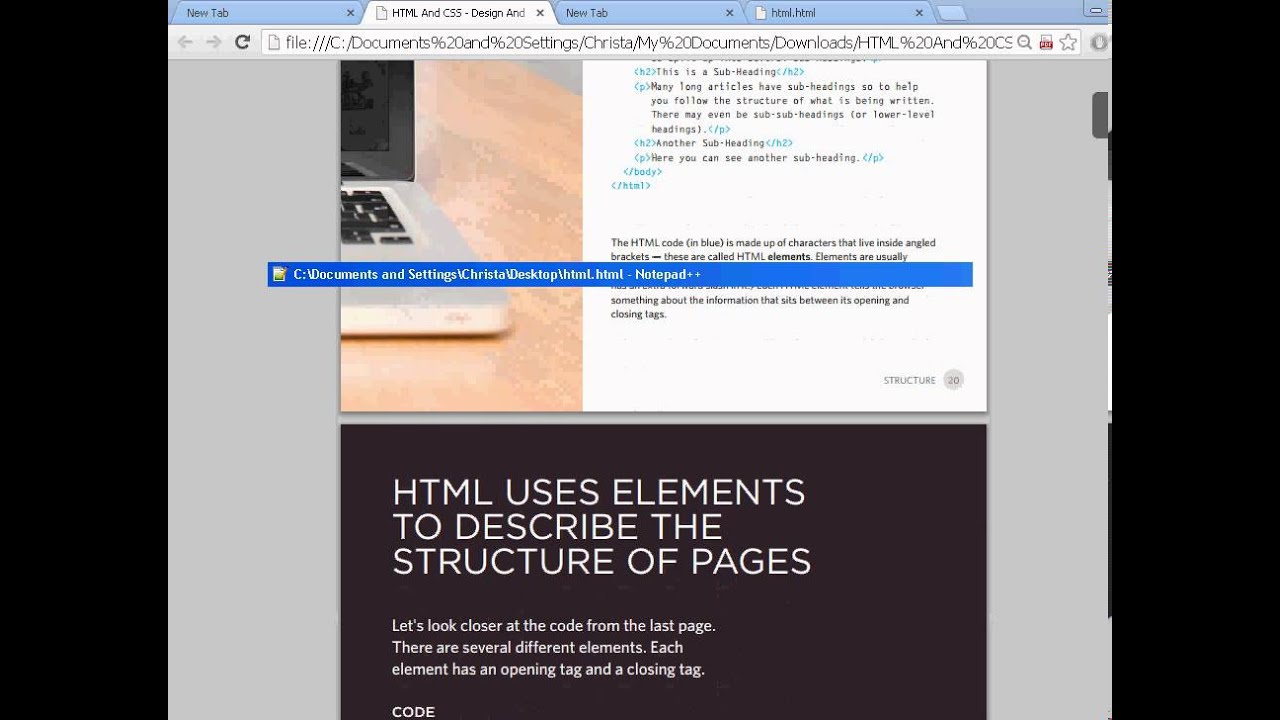Go back using the browser back arrow
Image resolution: width=1280 pixels, height=720 pixels.
click(185, 42)
